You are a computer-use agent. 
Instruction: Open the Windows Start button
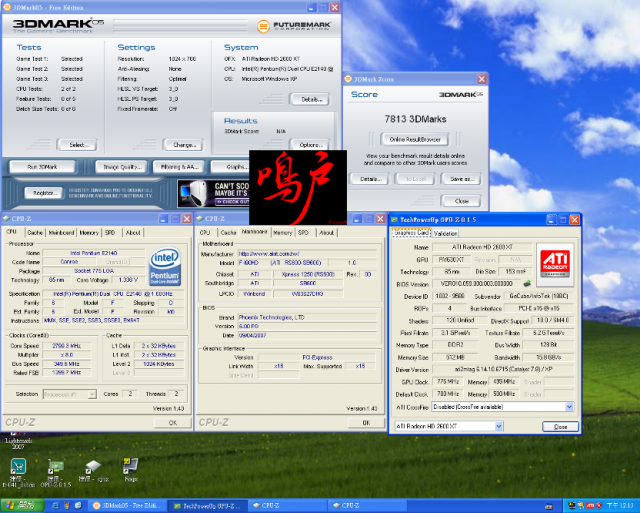pyautogui.click(x=22, y=505)
